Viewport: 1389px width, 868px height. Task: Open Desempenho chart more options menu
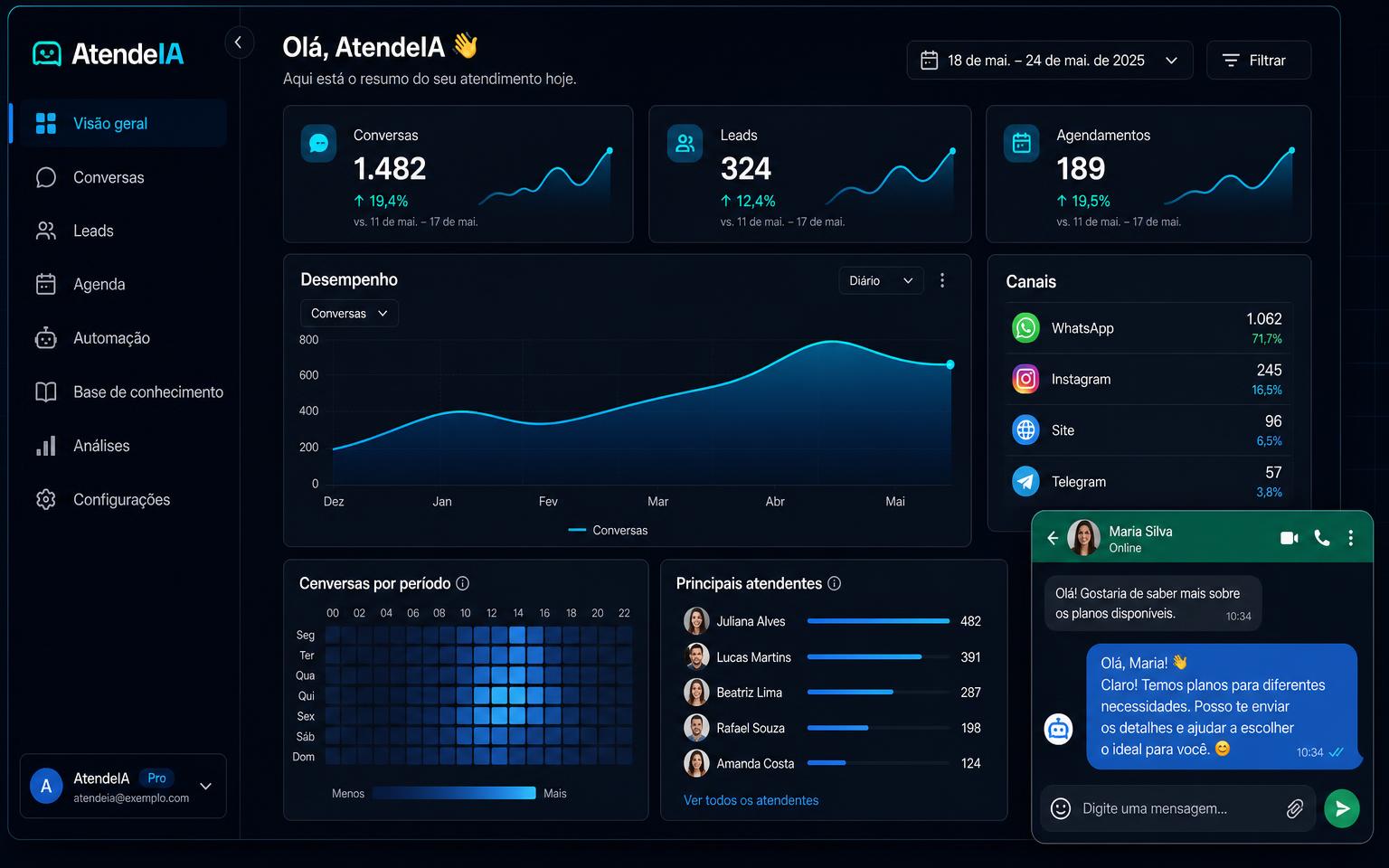(x=942, y=280)
